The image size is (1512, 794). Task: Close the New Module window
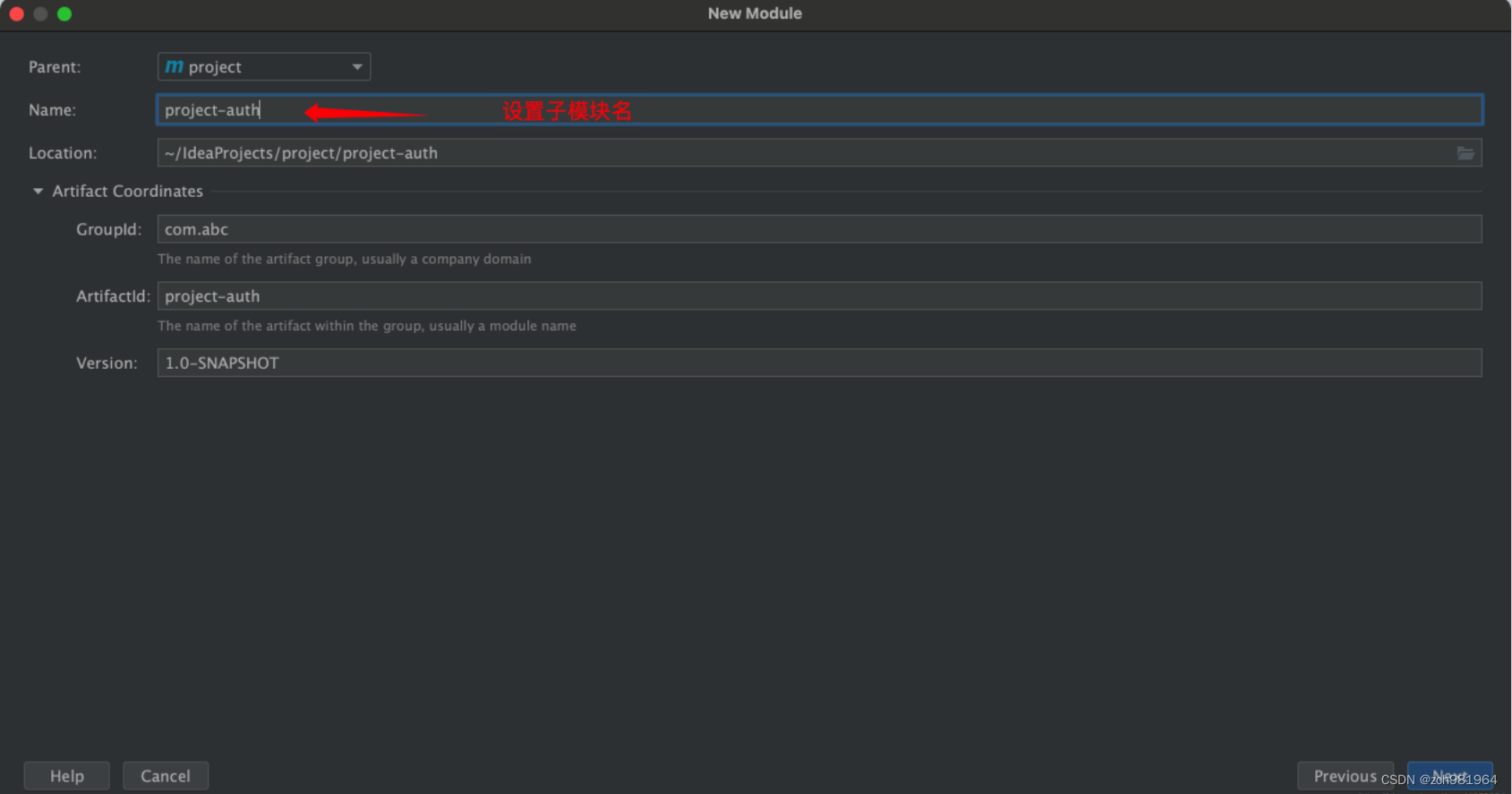pos(16,13)
